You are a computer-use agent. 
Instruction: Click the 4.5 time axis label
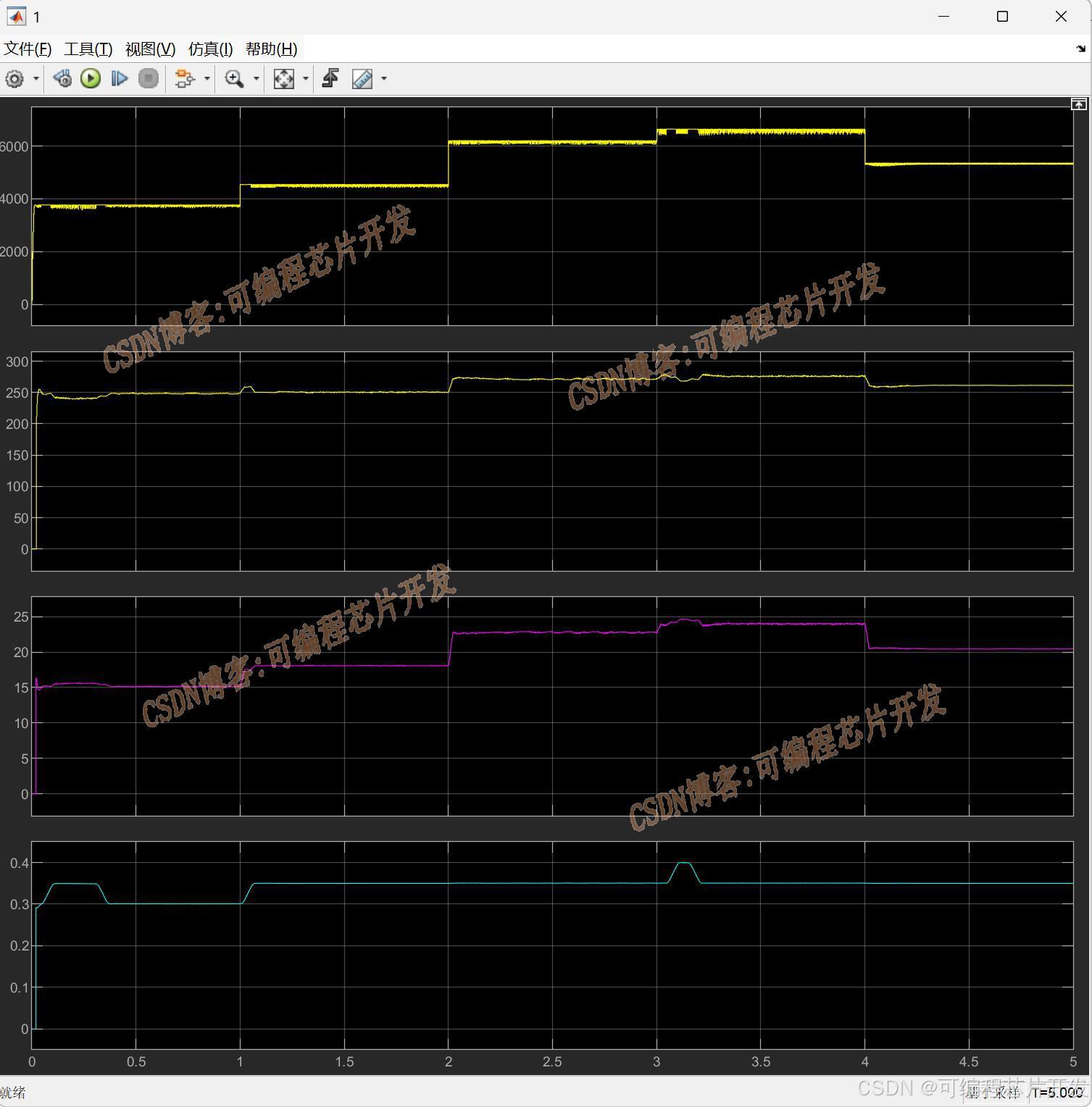click(x=969, y=1062)
